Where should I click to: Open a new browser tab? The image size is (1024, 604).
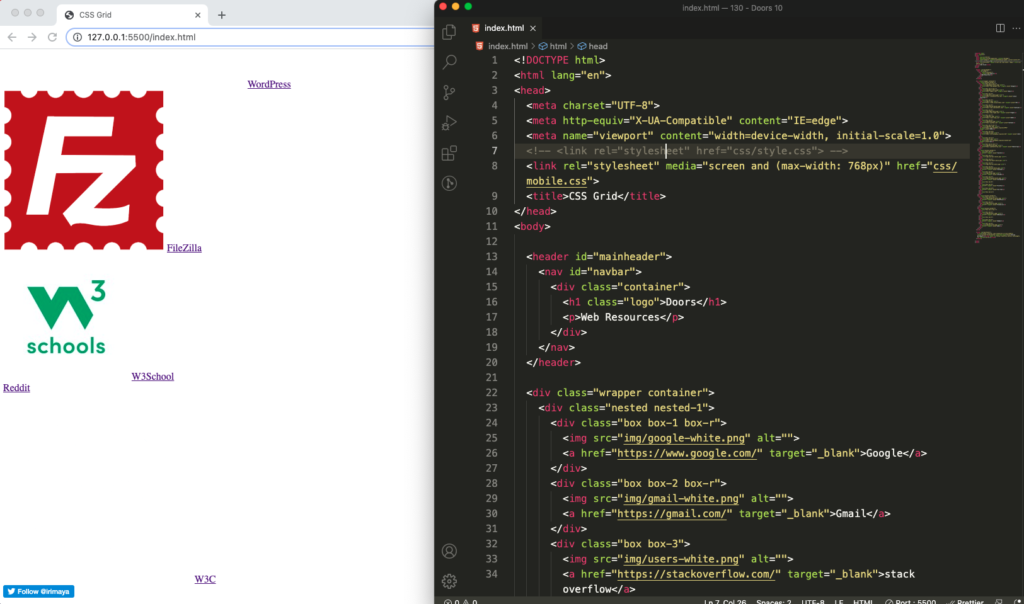click(x=221, y=15)
